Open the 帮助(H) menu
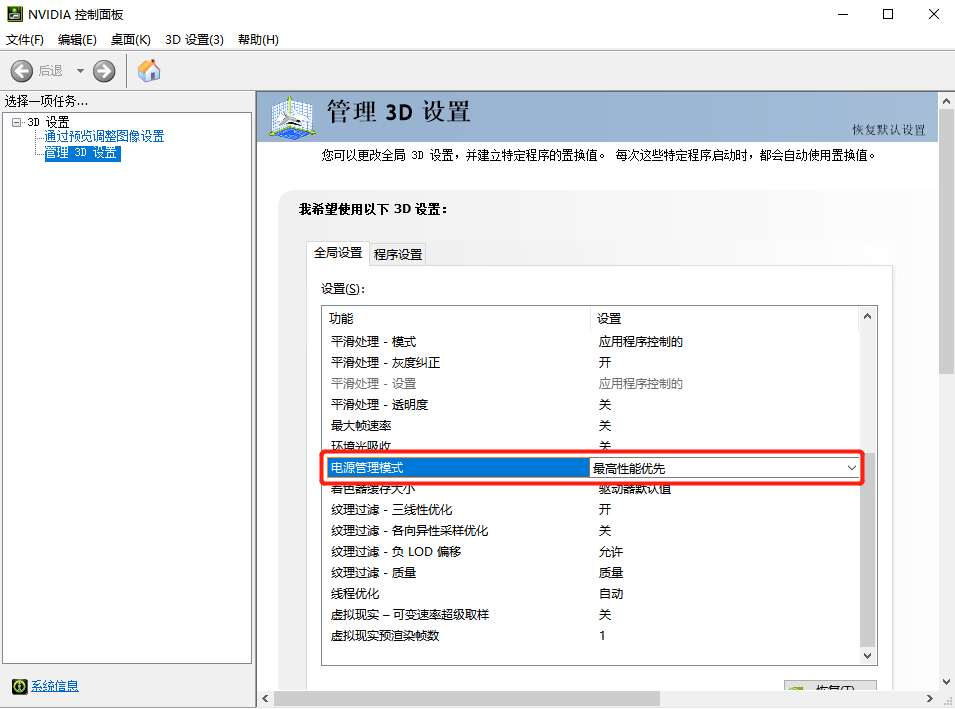Screen dimensions: 955x709 [x=258, y=40]
